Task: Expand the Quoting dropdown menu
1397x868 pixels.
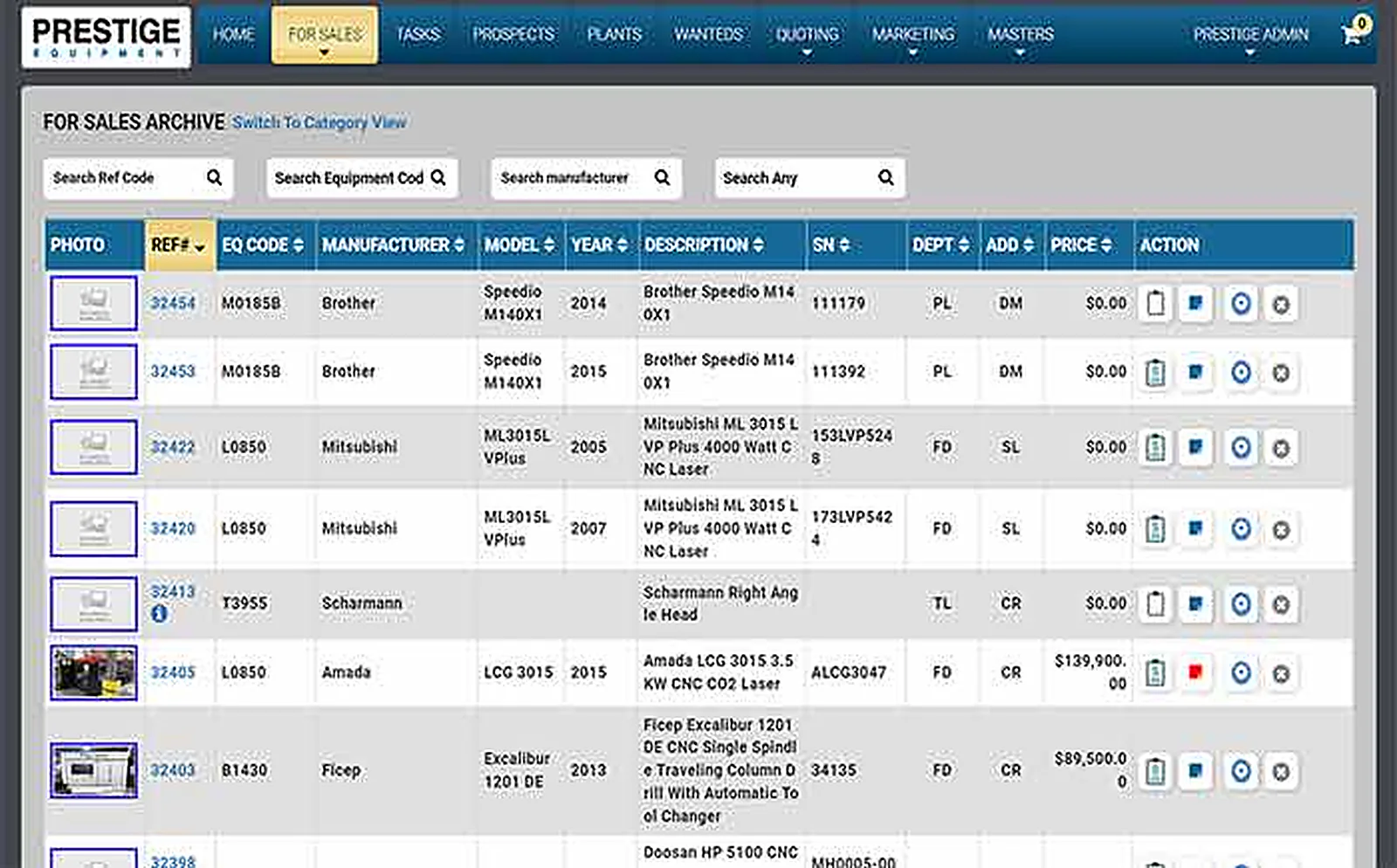Action: click(x=807, y=35)
